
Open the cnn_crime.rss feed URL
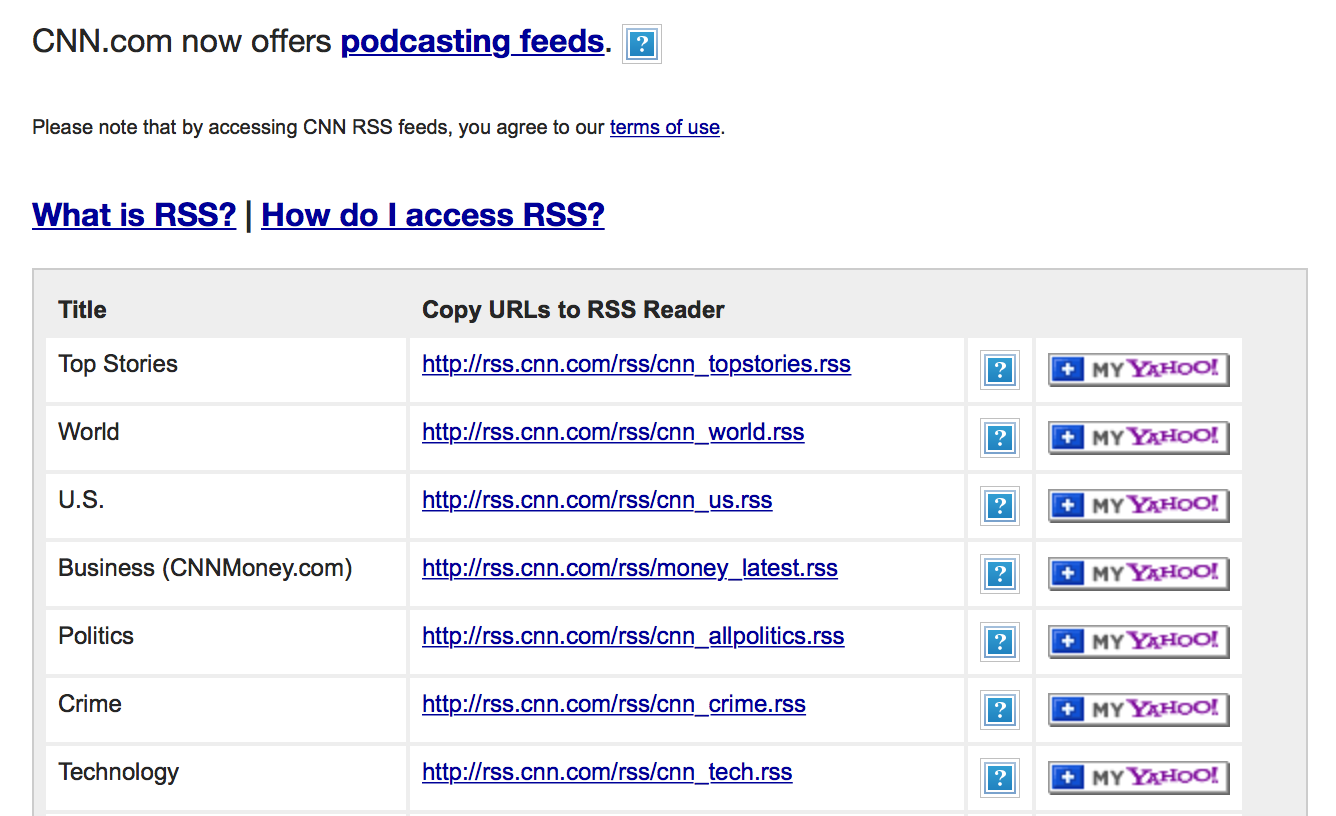613,704
